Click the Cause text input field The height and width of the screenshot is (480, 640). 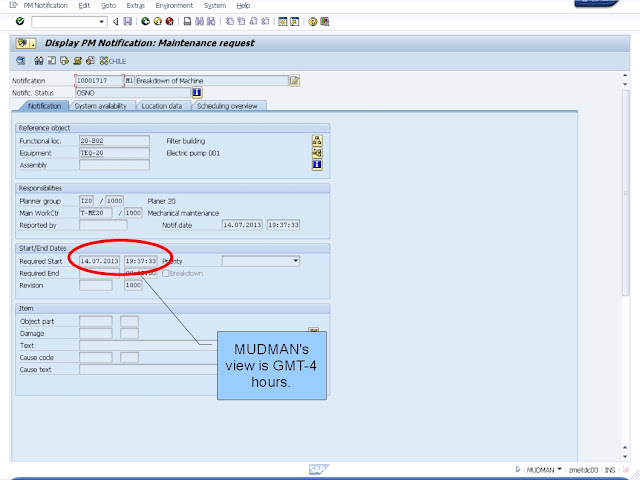(148, 369)
